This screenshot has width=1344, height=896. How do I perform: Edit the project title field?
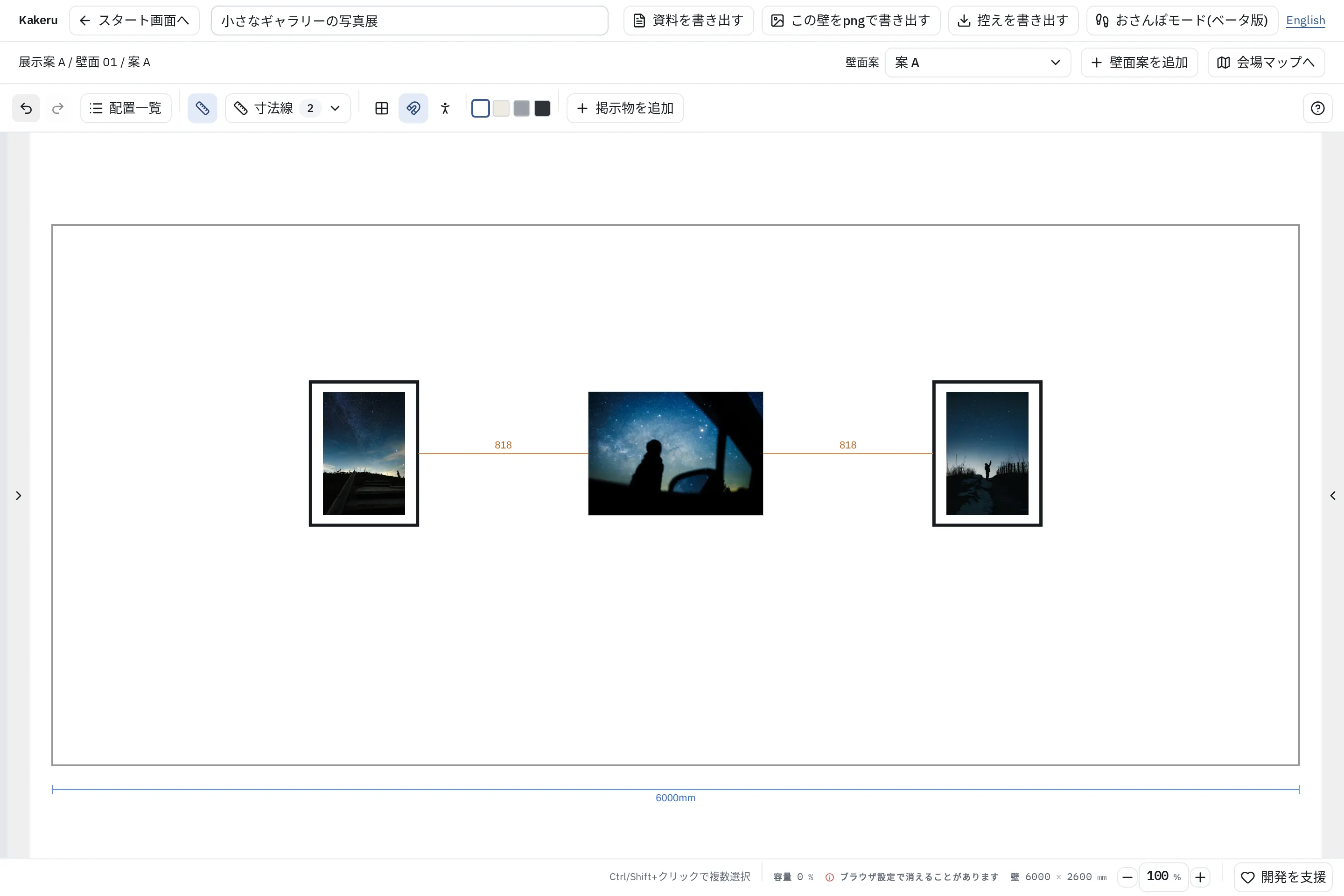pos(410,21)
